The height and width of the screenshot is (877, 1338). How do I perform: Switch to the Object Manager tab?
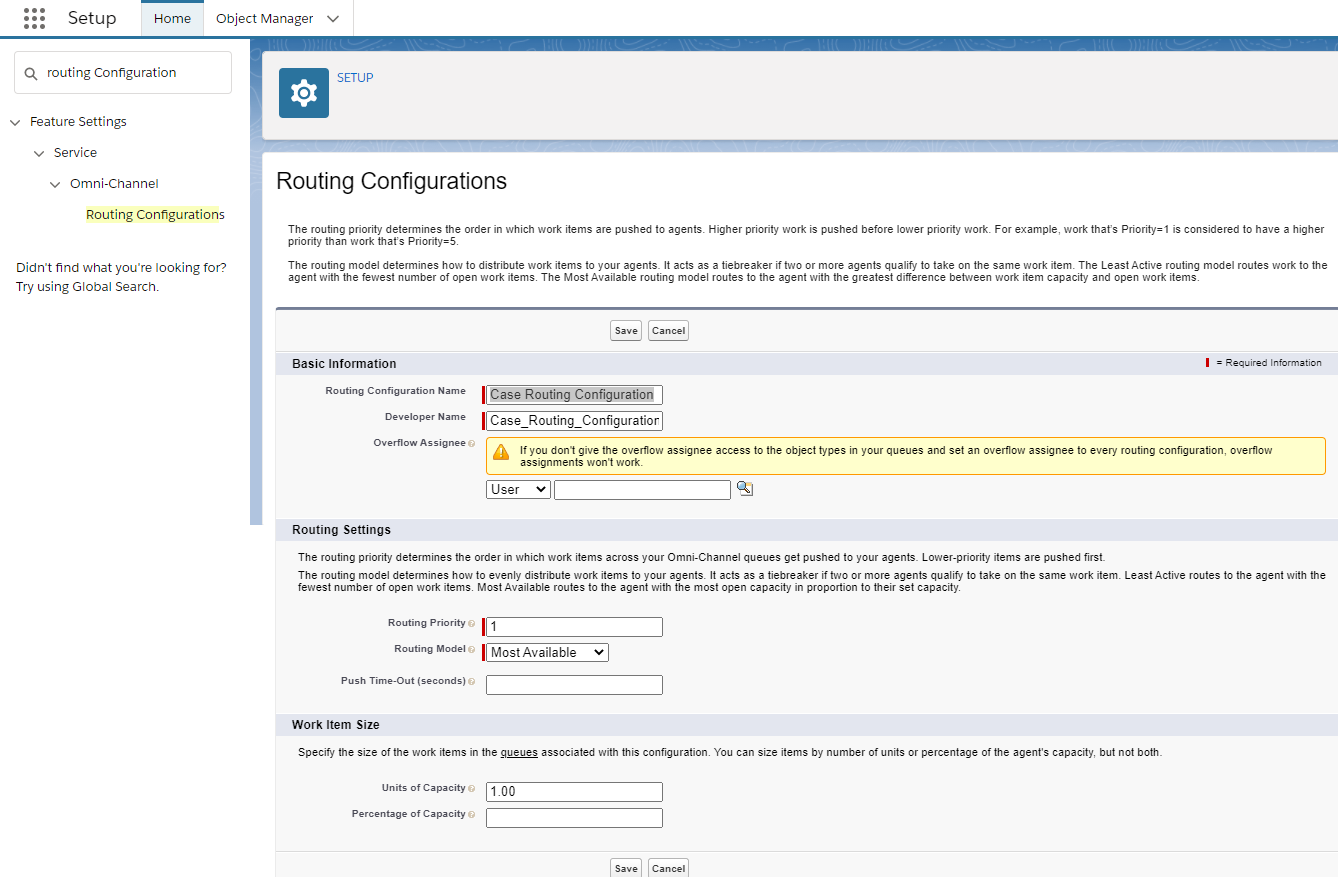[263, 18]
